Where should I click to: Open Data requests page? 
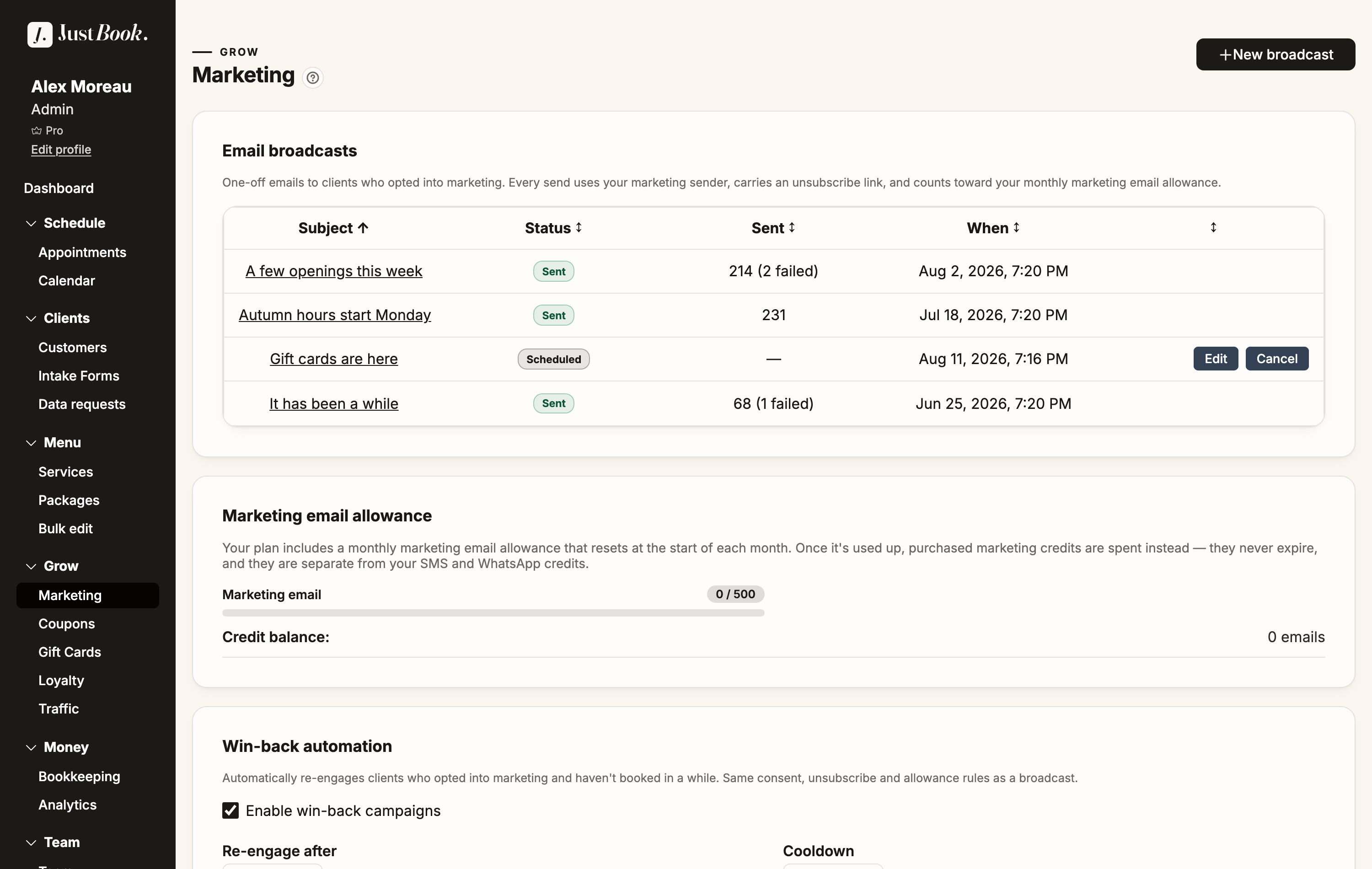(82, 404)
